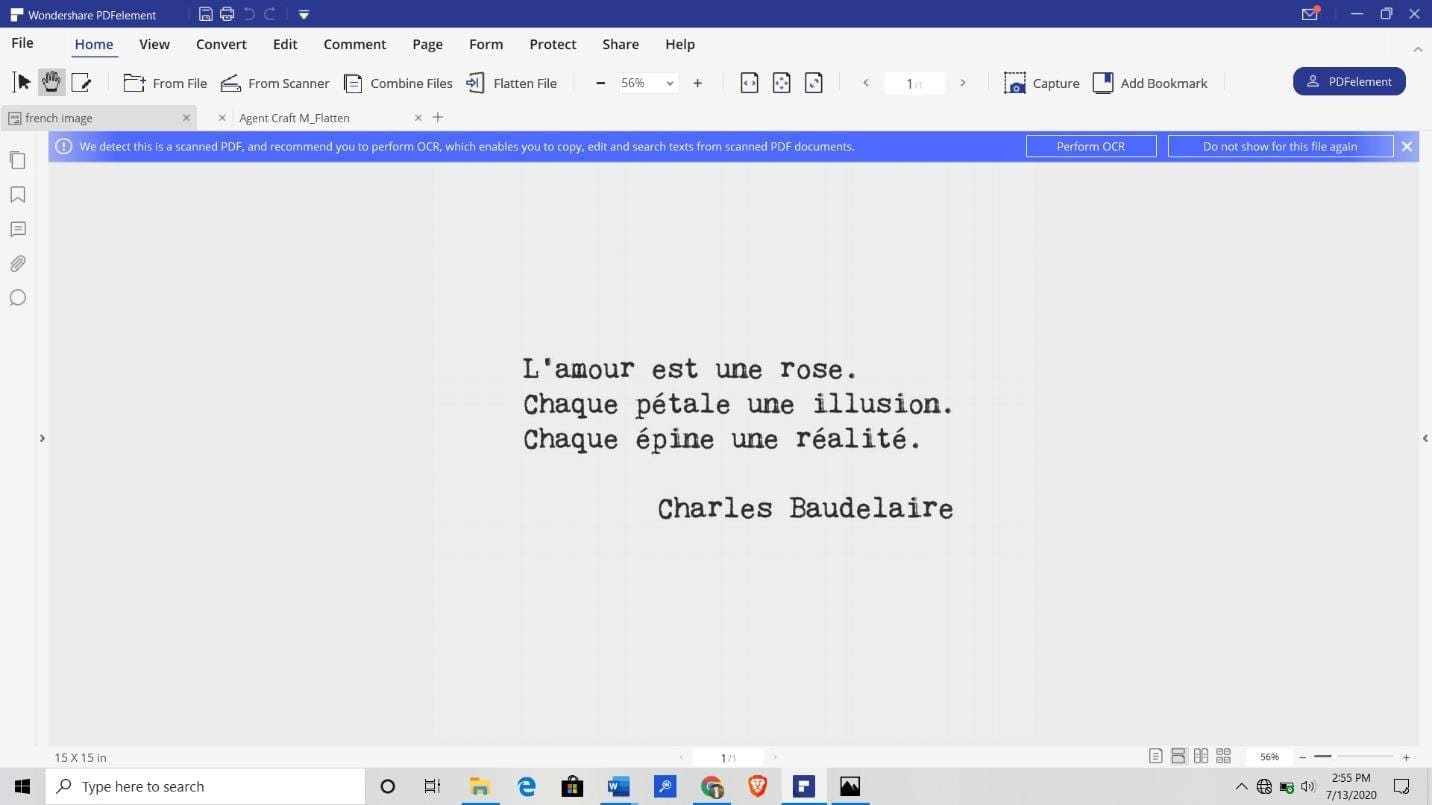Open the search panel in sidebar
The width and height of the screenshot is (1432, 805).
pos(17,298)
